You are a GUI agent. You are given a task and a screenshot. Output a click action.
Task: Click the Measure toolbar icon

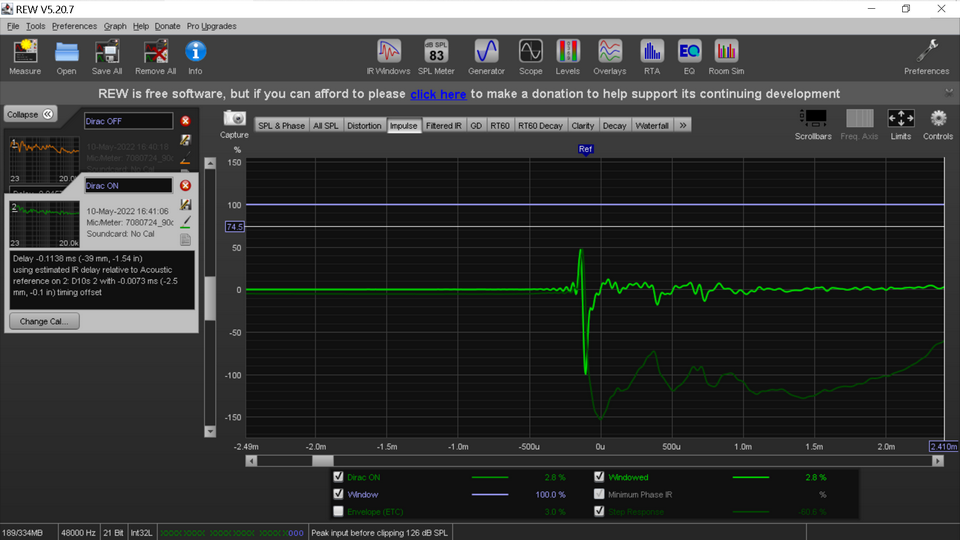tap(25, 56)
